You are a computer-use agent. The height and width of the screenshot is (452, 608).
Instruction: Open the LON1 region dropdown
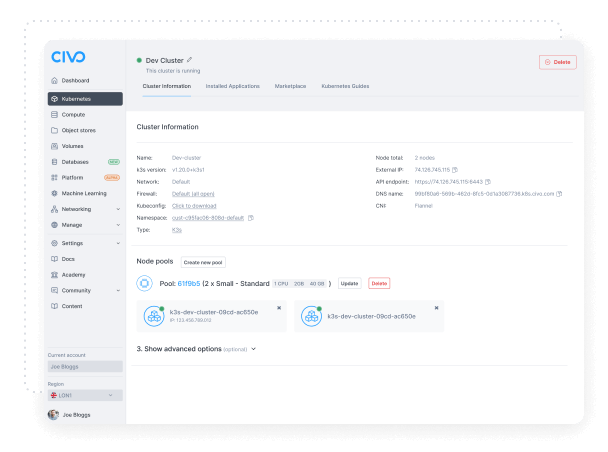tap(85, 395)
